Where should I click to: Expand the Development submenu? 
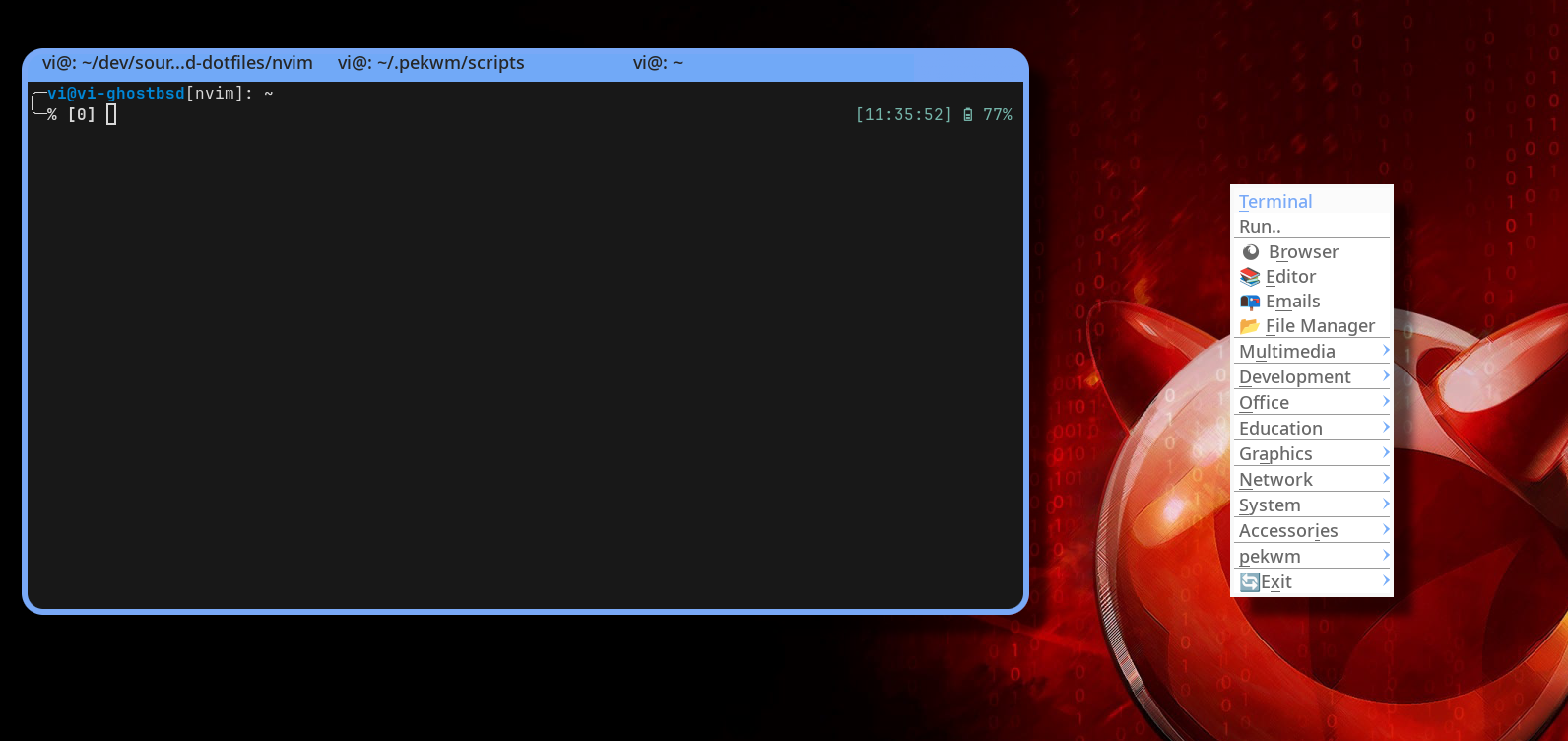click(x=1294, y=377)
